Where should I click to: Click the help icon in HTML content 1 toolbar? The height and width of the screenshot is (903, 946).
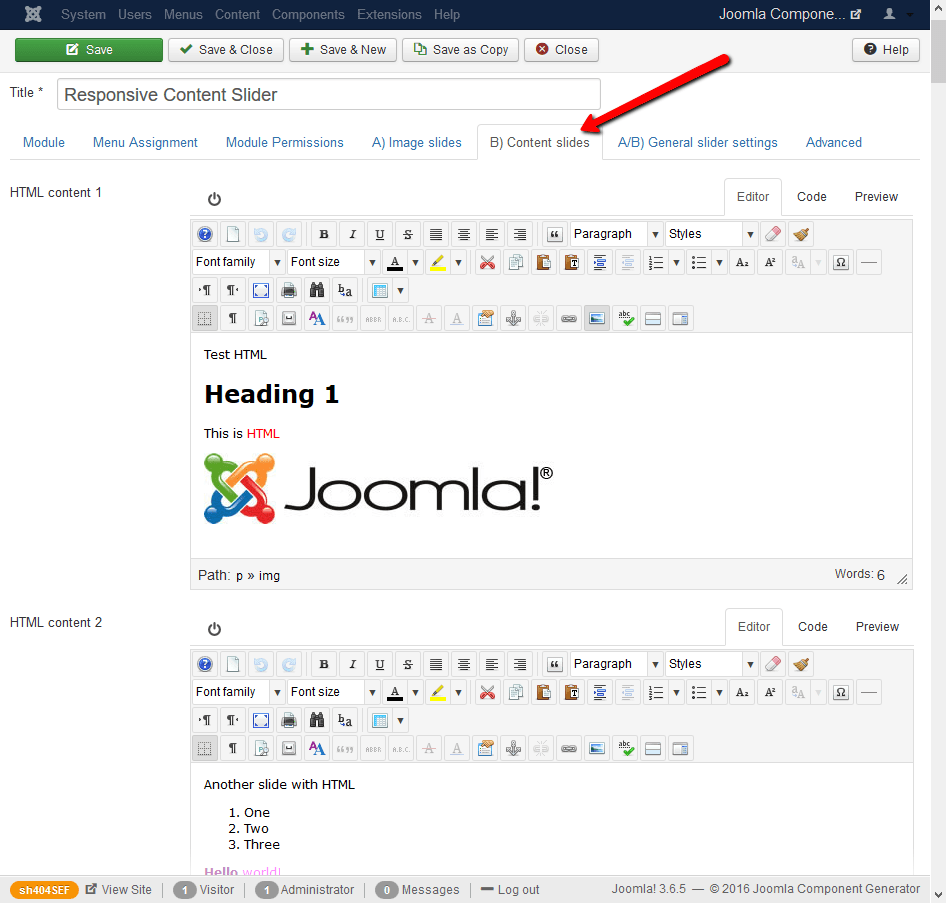point(205,234)
